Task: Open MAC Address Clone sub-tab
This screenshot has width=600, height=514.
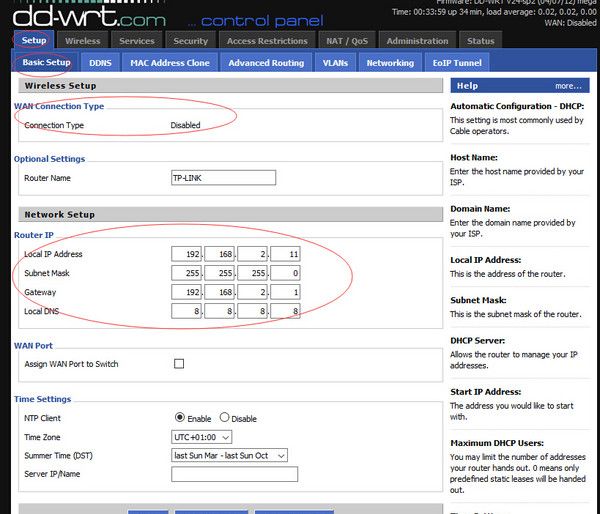Action: click(170, 63)
